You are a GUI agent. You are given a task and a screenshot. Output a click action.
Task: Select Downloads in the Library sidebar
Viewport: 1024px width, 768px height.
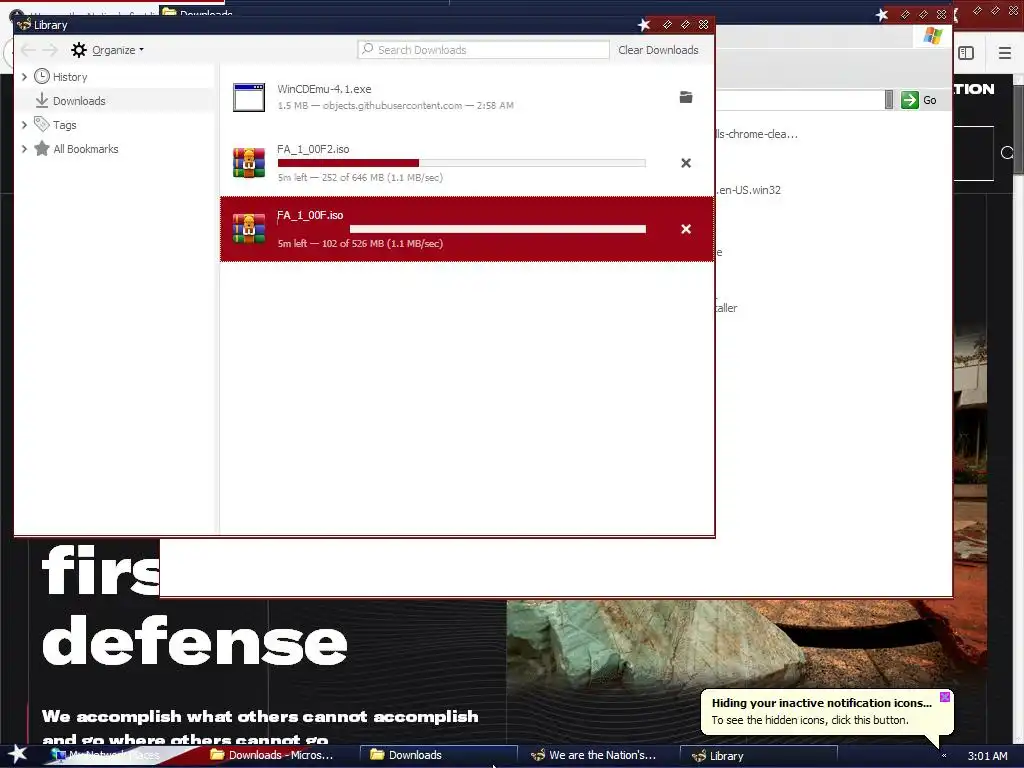115,101
